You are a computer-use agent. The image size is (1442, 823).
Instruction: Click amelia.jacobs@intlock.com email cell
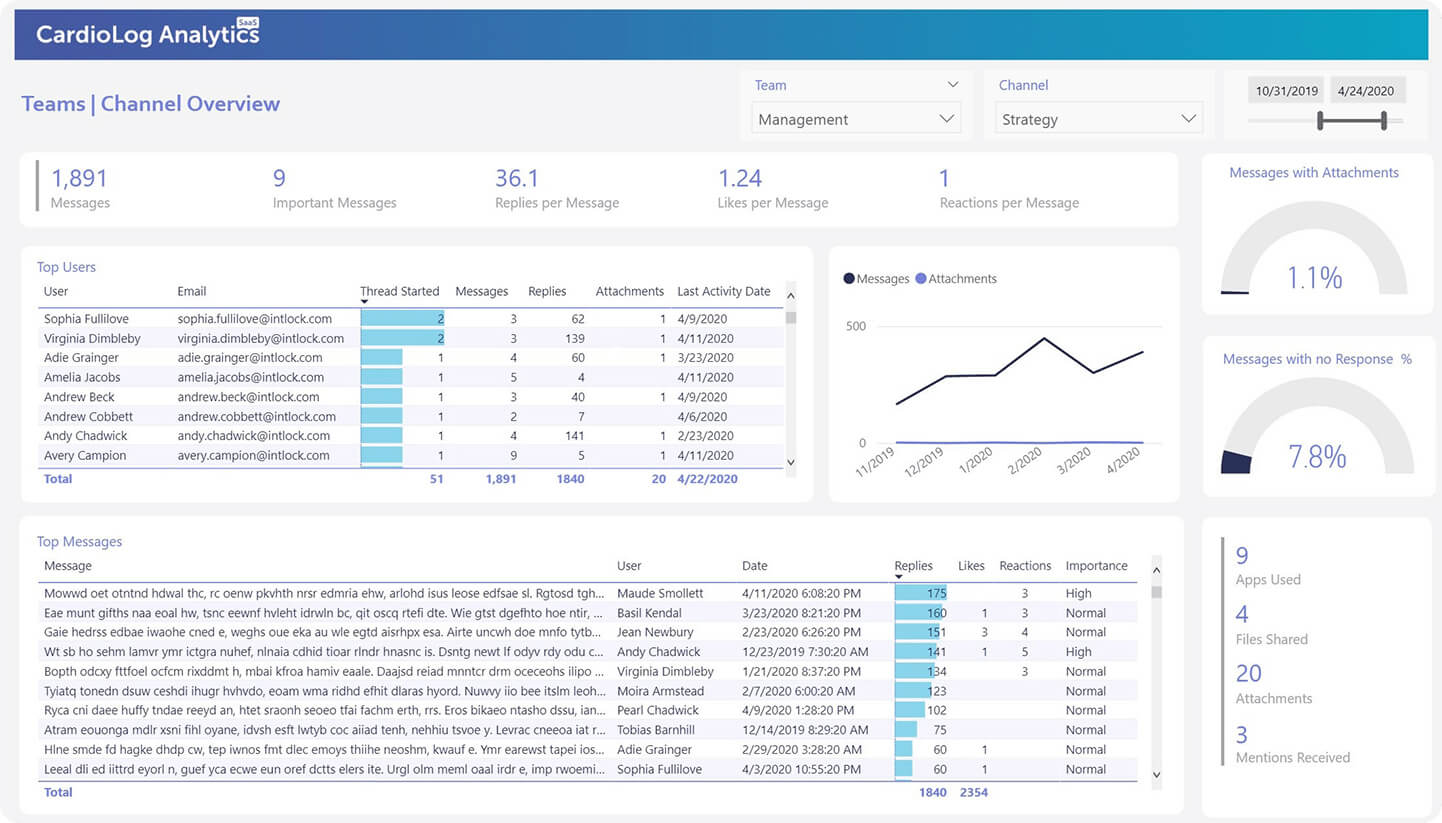(x=250, y=377)
